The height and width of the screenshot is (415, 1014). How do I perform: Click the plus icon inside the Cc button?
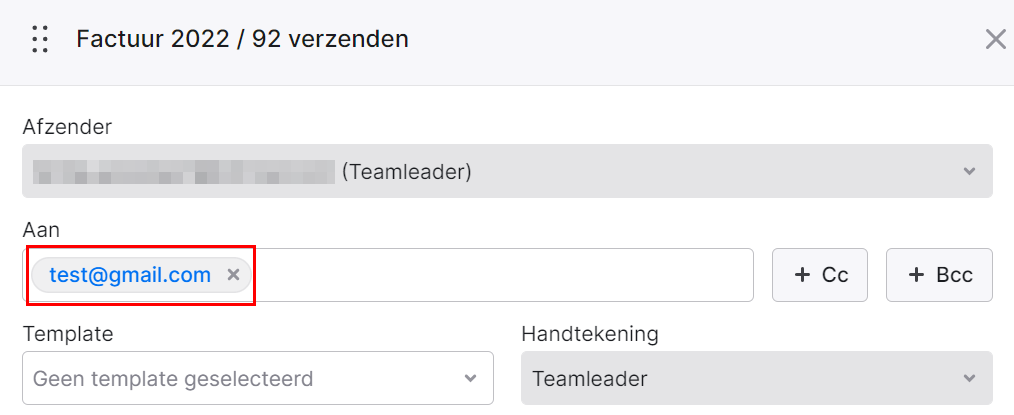point(802,275)
